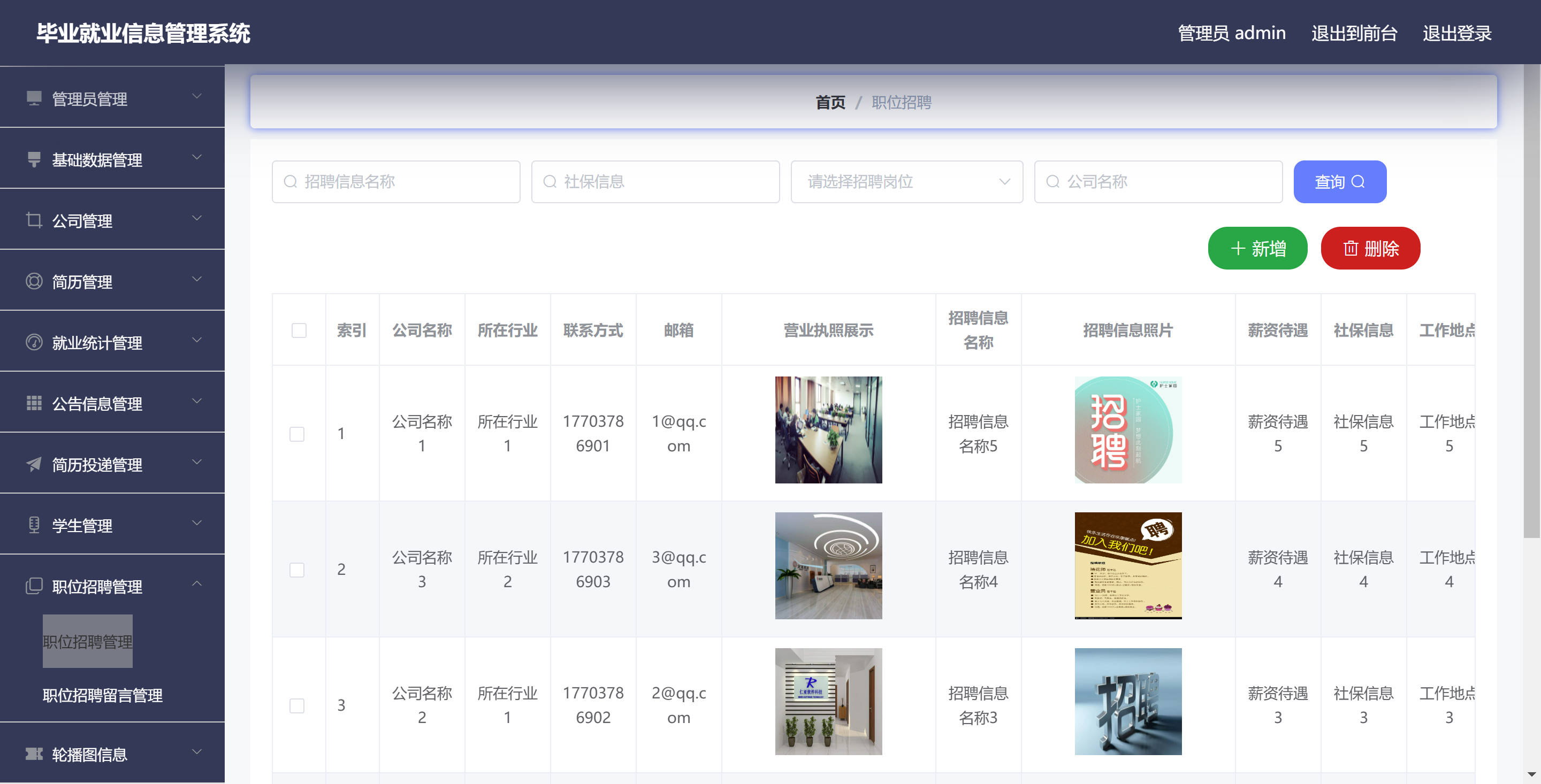
Task: Click the copy icon beside 职位招聘管理
Action: (34, 586)
